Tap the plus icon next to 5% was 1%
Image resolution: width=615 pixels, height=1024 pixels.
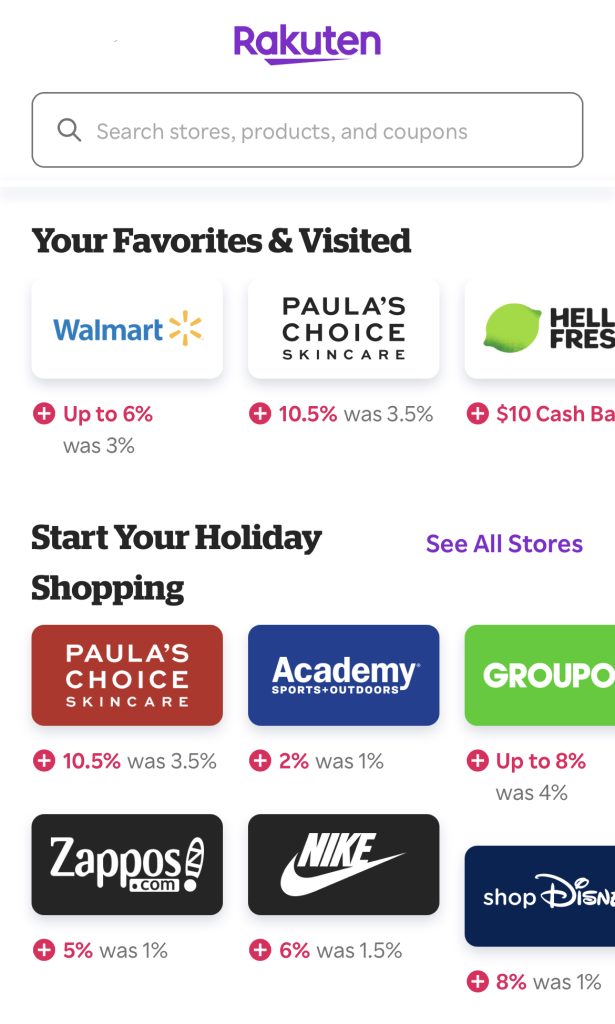pyautogui.click(x=44, y=950)
